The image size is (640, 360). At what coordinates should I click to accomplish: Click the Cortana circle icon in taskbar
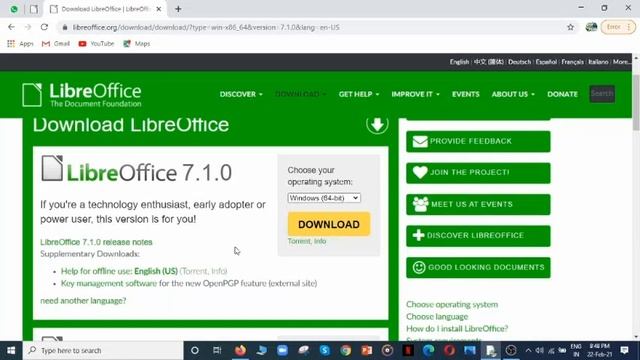click(x=195, y=350)
